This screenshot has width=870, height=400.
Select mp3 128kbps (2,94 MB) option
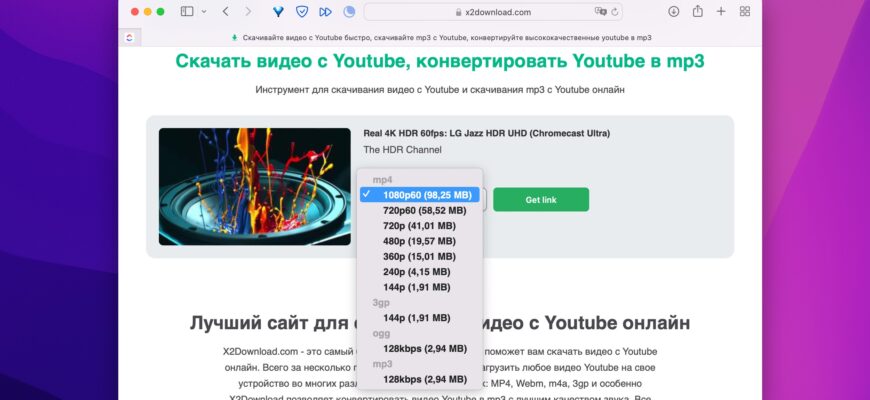pos(424,379)
